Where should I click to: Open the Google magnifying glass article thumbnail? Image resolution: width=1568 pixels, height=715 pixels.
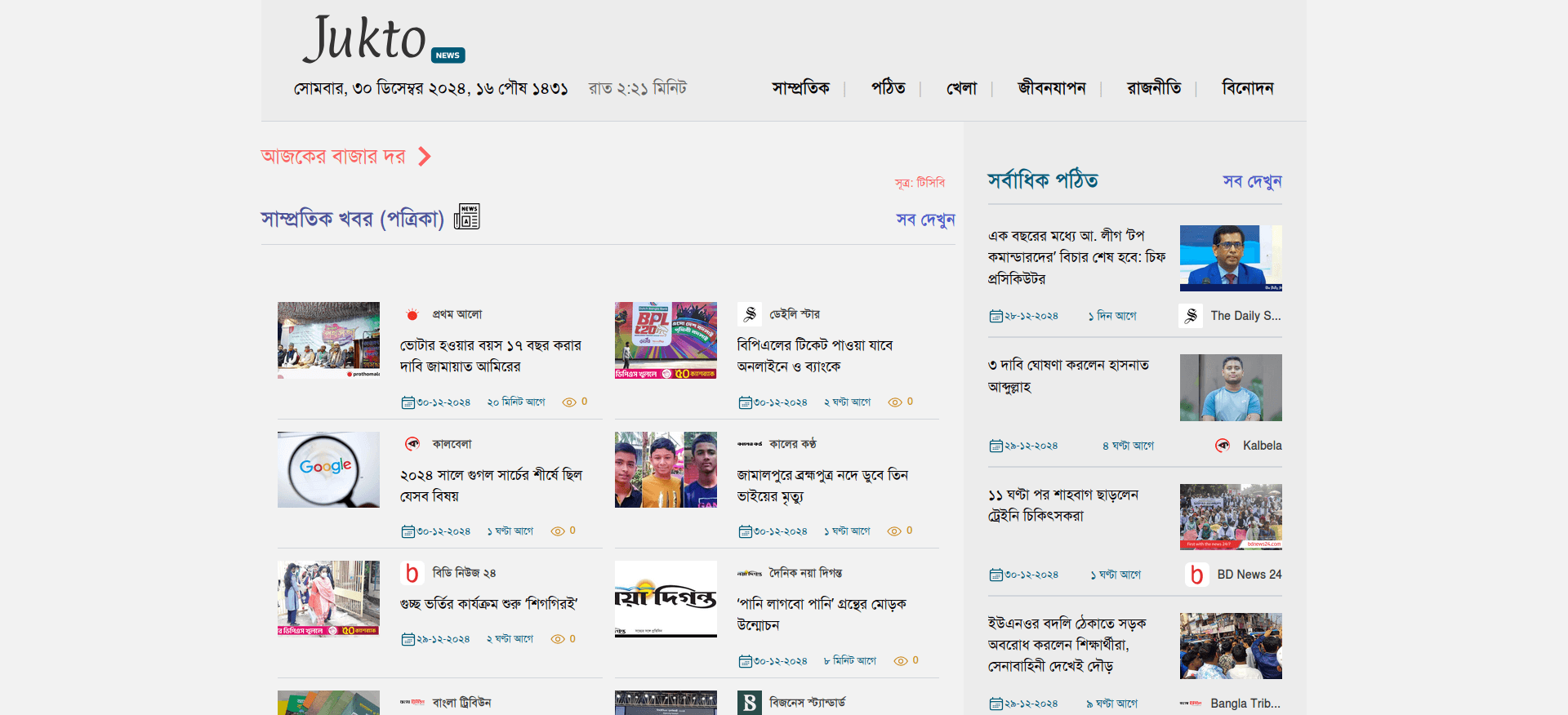[328, 470]
